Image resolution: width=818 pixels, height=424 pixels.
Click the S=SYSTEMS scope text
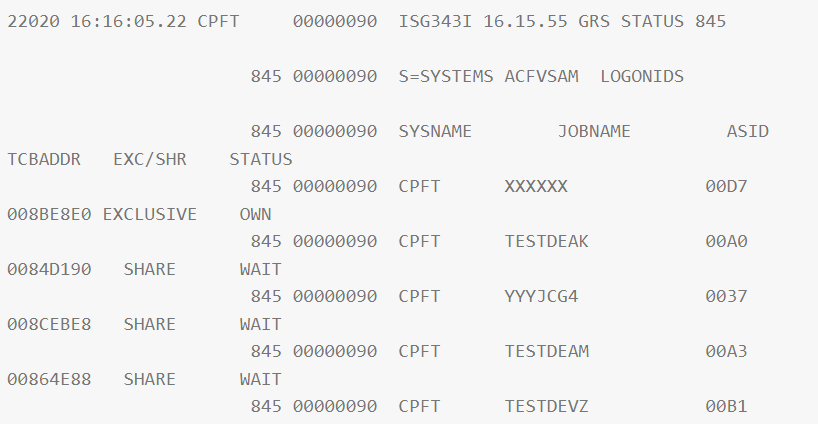(x=445, y=77)
